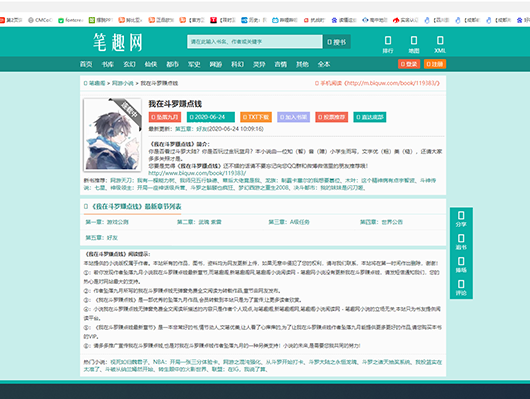
Task: Open the 地图 sitemap icon in header
Action: pyautogui.click(x=414, y=45)
